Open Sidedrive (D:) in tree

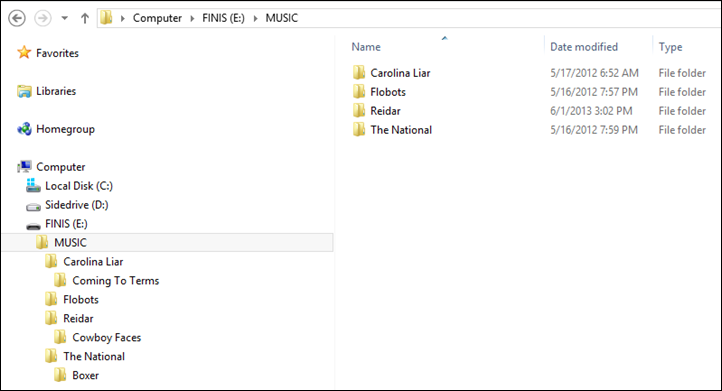tap(76, 204)
